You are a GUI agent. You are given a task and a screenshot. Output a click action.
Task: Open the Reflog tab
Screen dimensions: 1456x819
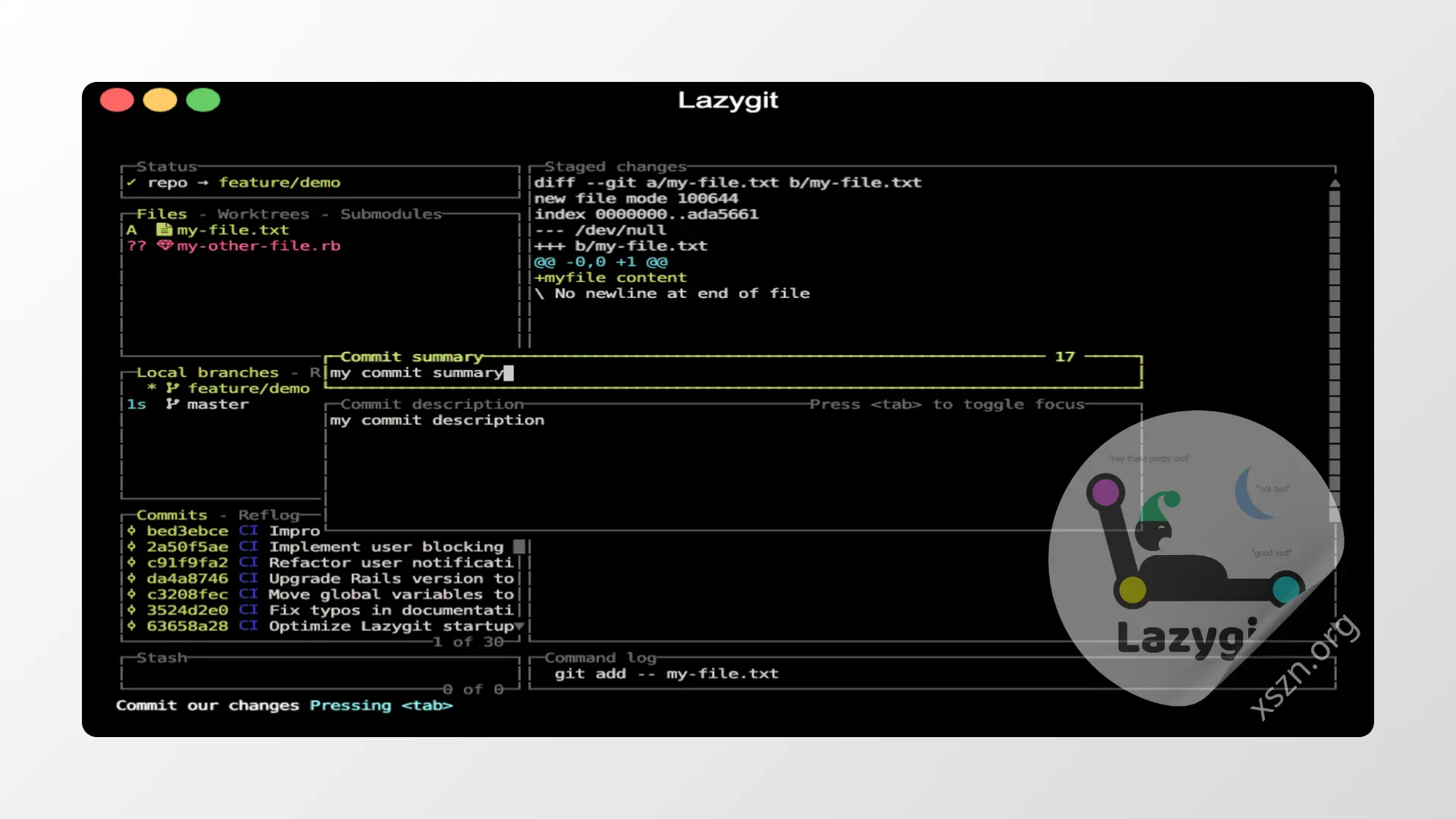coord(269,516)
